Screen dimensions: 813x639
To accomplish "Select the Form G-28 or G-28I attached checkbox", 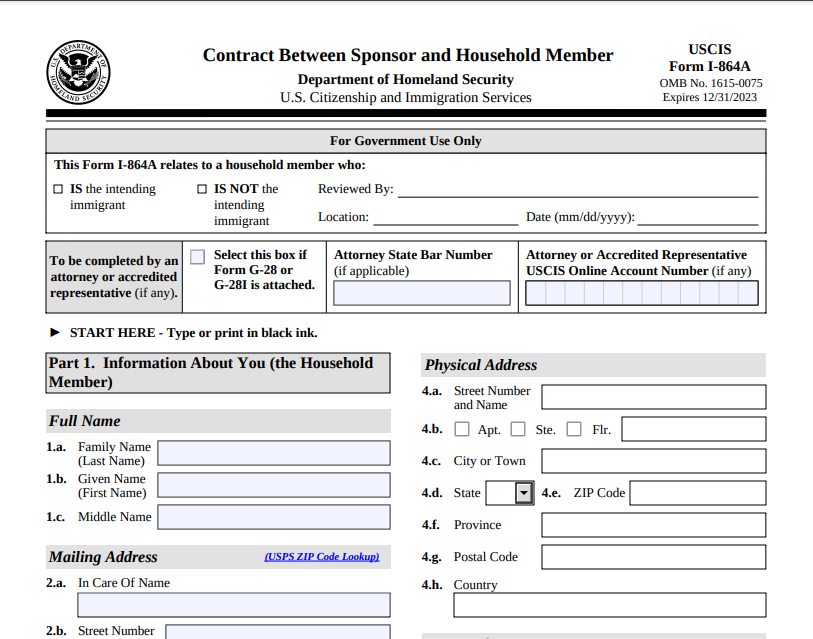I will [197, 256].
